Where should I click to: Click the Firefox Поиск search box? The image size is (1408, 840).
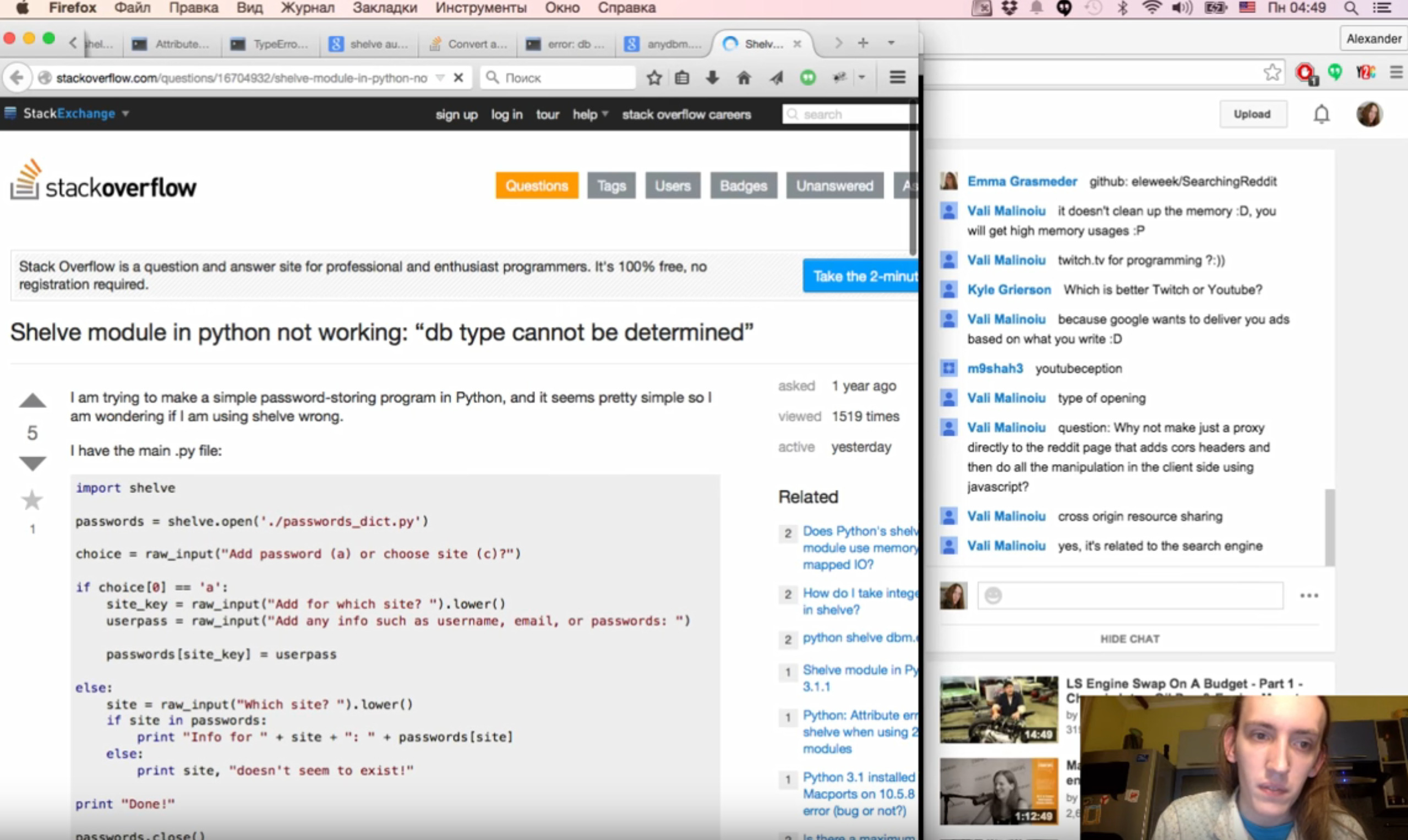tap(558, 78)
